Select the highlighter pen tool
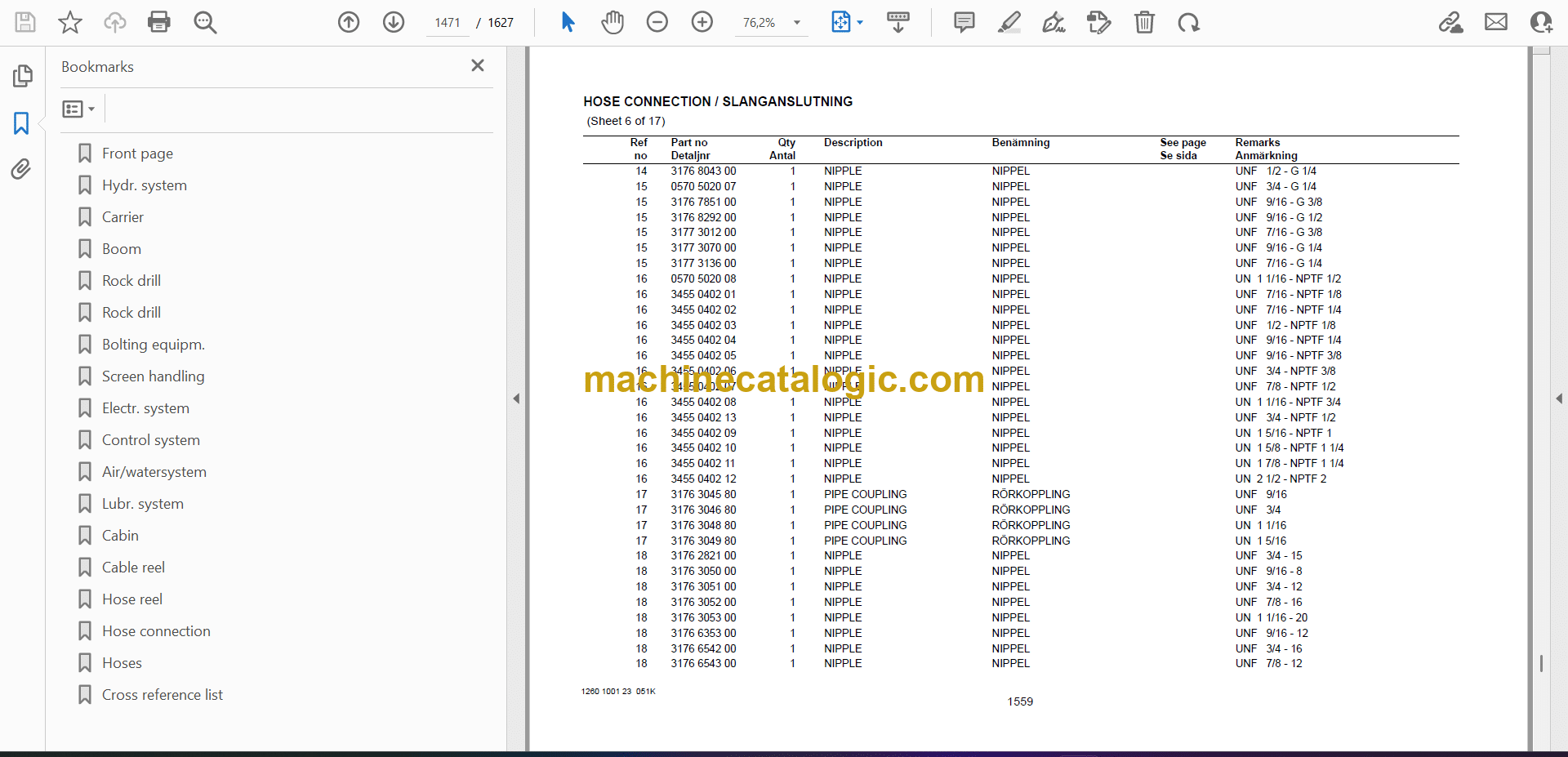The height and width of the screenshot is (757, 1568). [x=1009, y=22]
